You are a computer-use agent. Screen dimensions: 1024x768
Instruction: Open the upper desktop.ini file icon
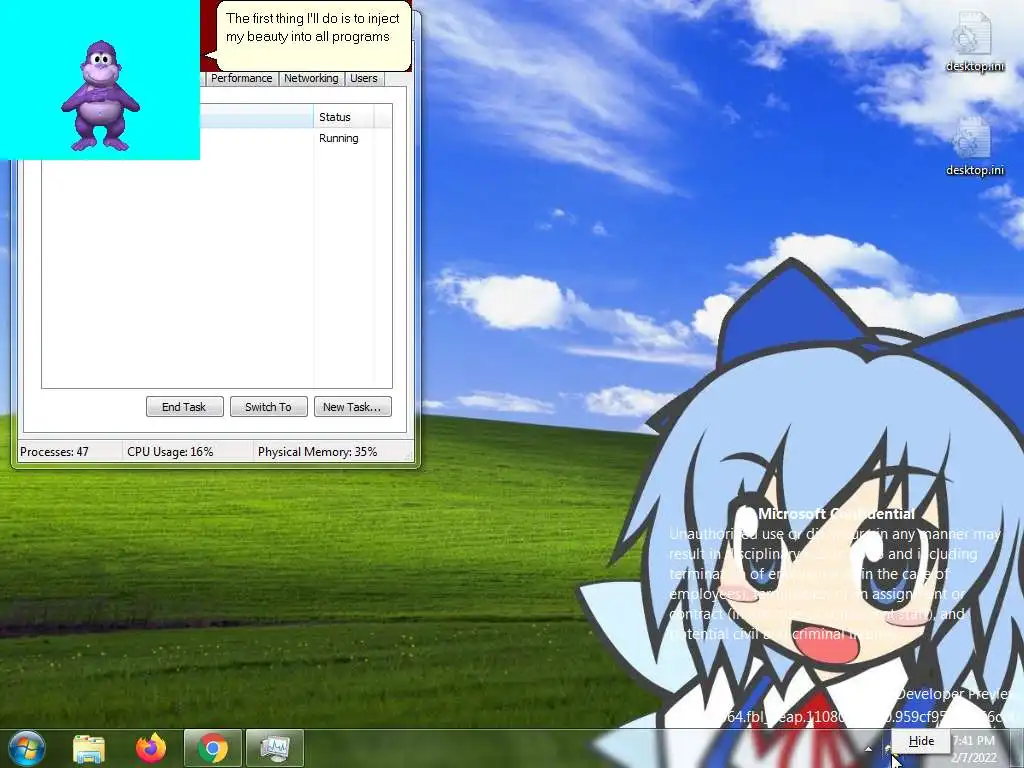pyautogui.click(x=974, y=40)
